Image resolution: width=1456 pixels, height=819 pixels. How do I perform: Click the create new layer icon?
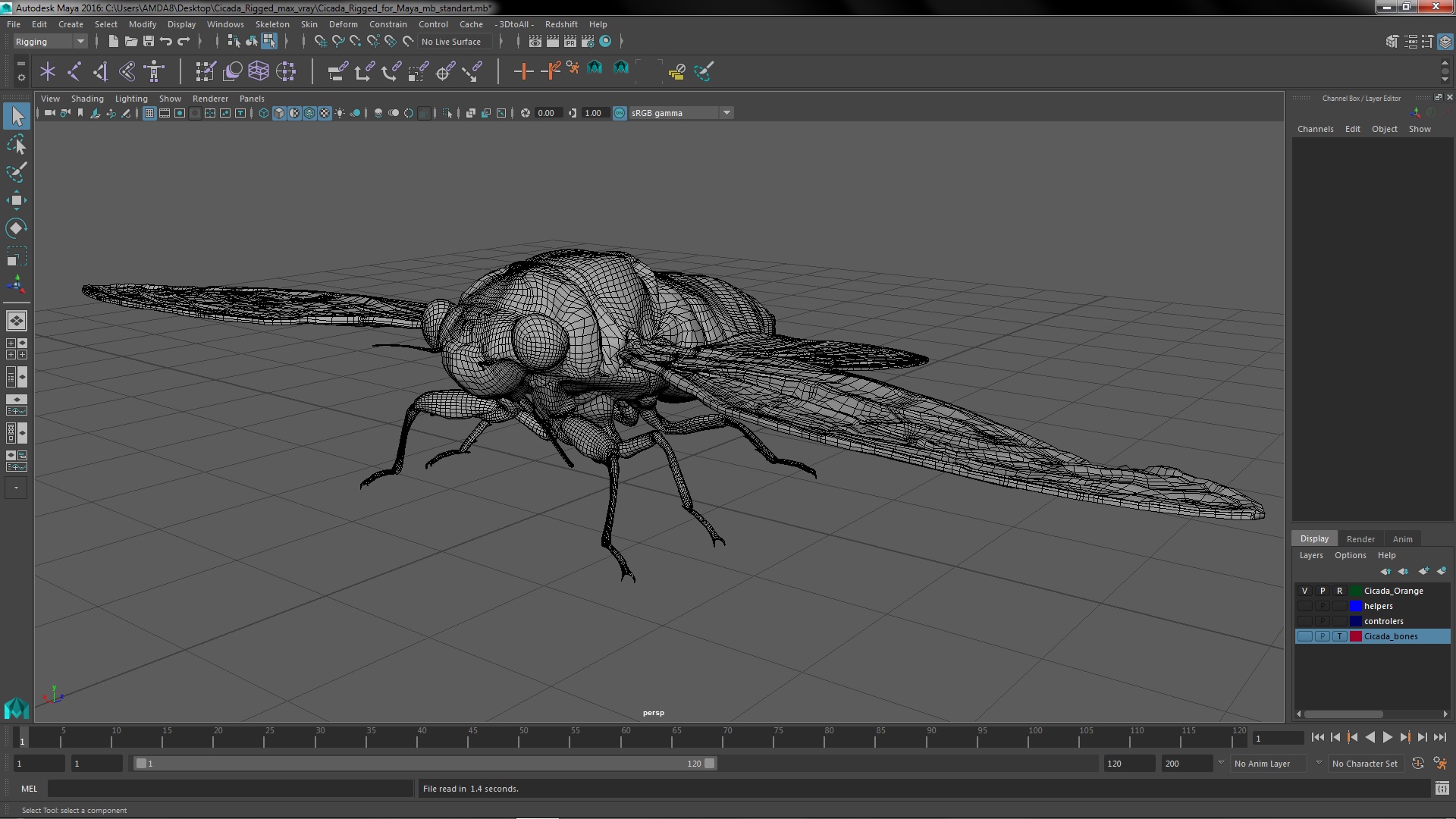(x=1423, y=571)
